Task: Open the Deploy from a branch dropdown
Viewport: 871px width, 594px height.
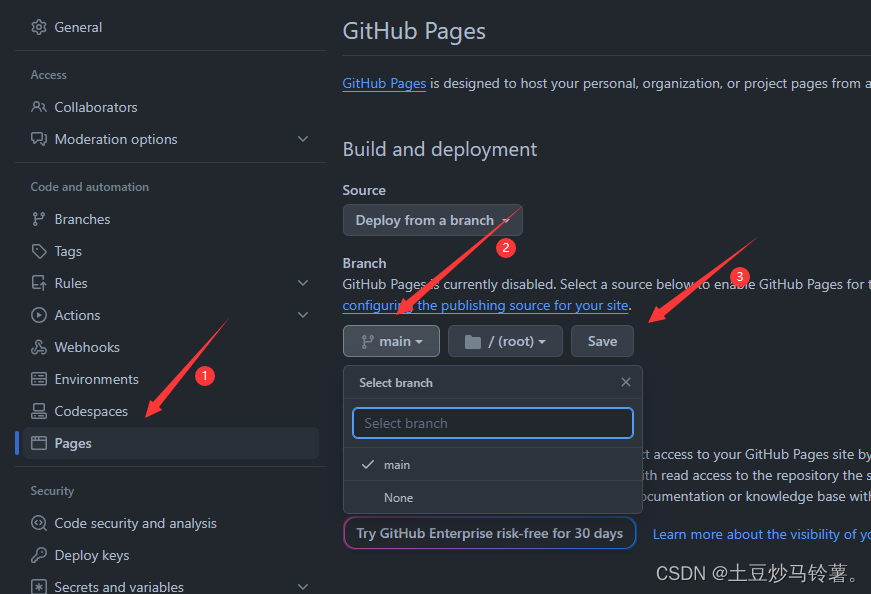Action: click(433, 220)
